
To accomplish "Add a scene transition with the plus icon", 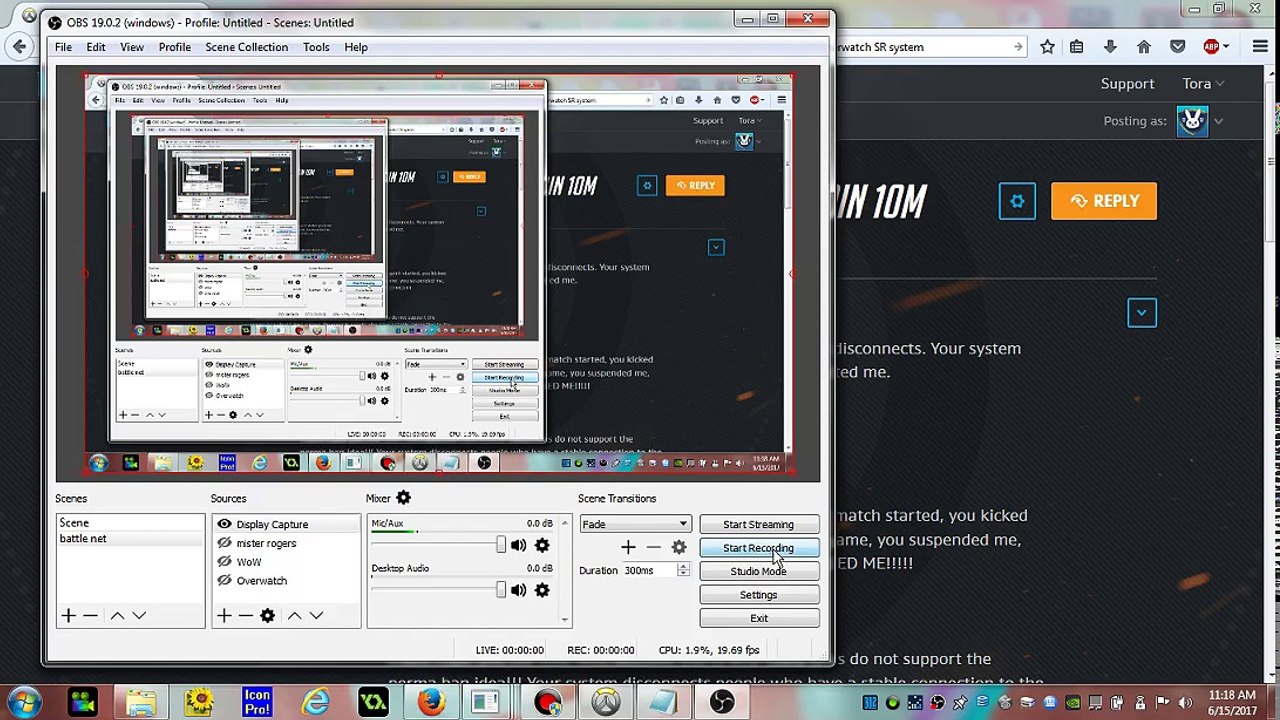I will [628, 547].
